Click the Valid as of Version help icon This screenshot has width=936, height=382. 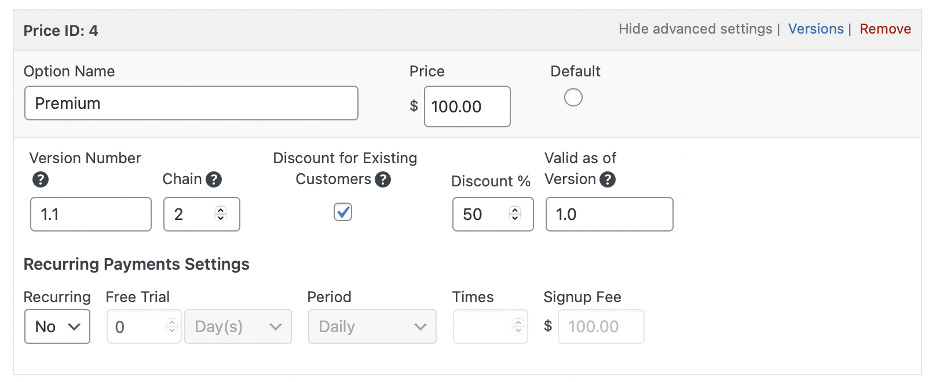pyautogui.click(x=608, y=180)
